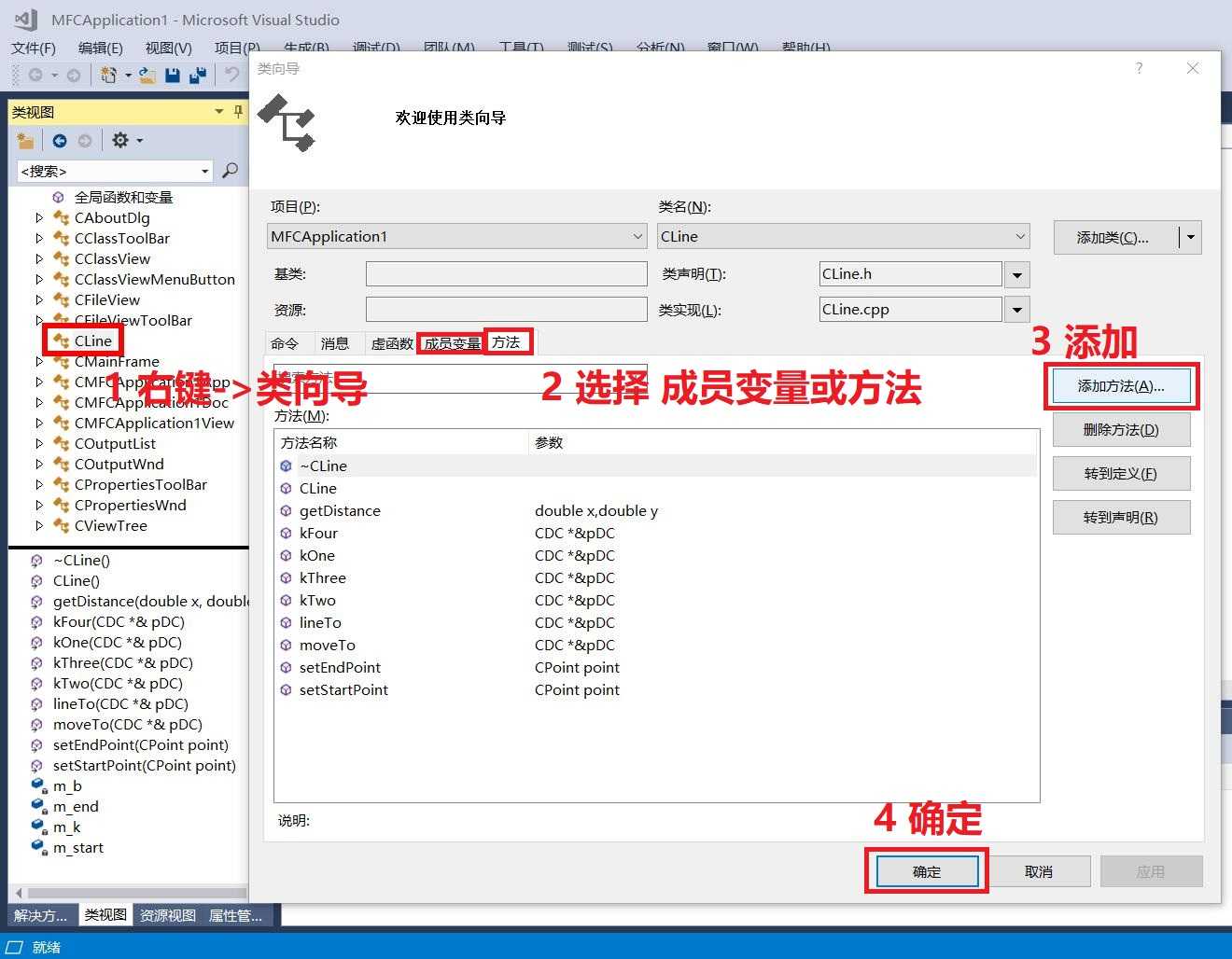This screenshot has height=959, width=1232.
Task: Select the ~CLine method icon in wizard list
Action: tap(286, 466)
